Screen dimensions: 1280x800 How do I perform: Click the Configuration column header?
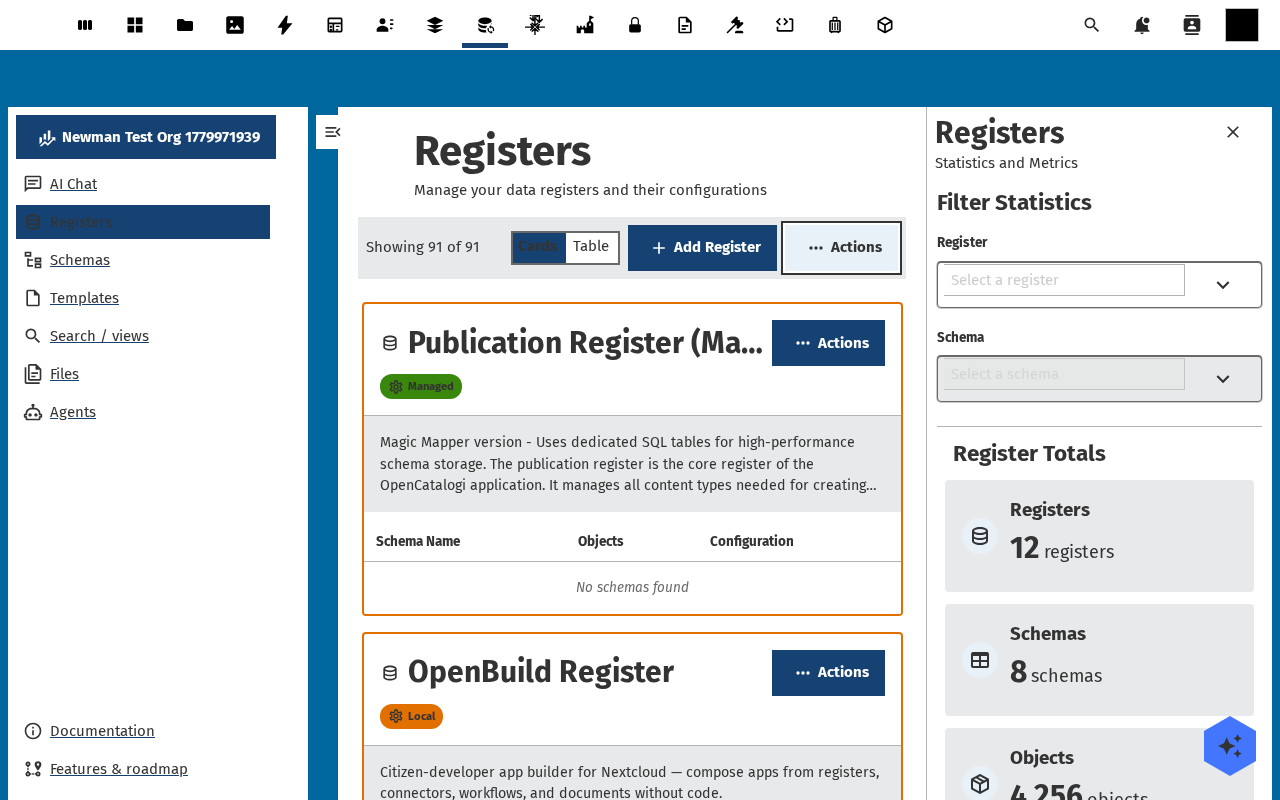pos(752,541)
